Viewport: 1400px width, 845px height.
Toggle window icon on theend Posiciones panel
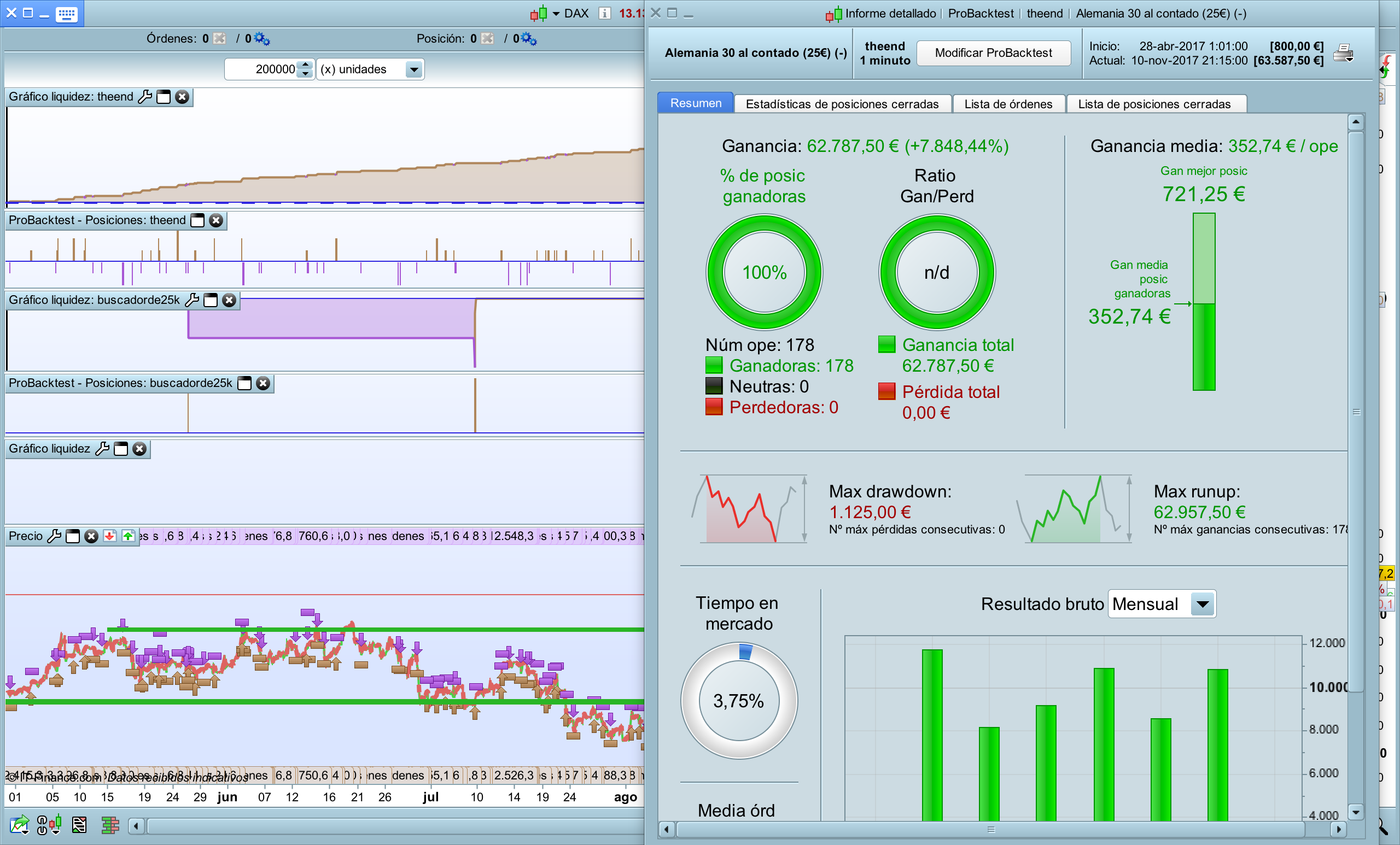pyautogui.click(x=197, y=220)
